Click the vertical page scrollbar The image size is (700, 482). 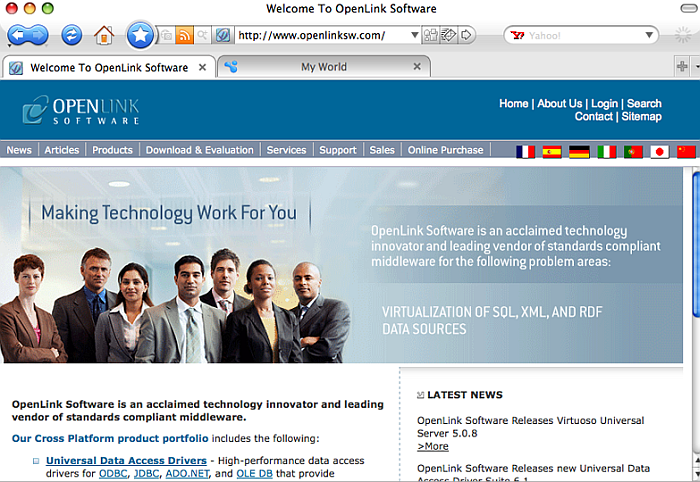click(694, 320)
